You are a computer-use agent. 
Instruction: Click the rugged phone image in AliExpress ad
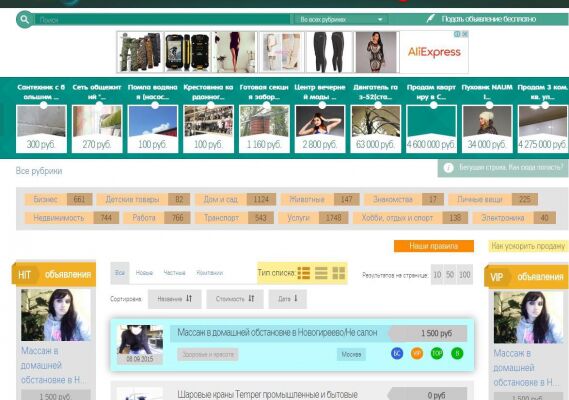point(187,52)
